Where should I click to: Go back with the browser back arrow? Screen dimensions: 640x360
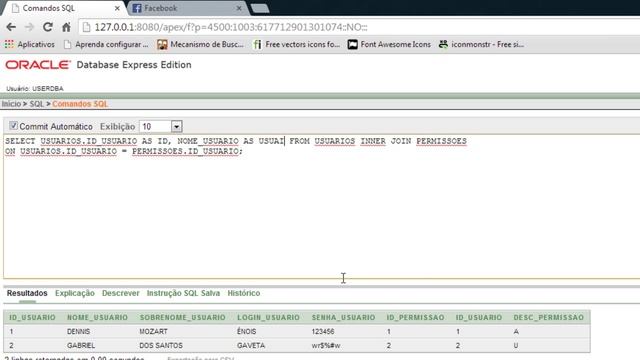point(11,27)
